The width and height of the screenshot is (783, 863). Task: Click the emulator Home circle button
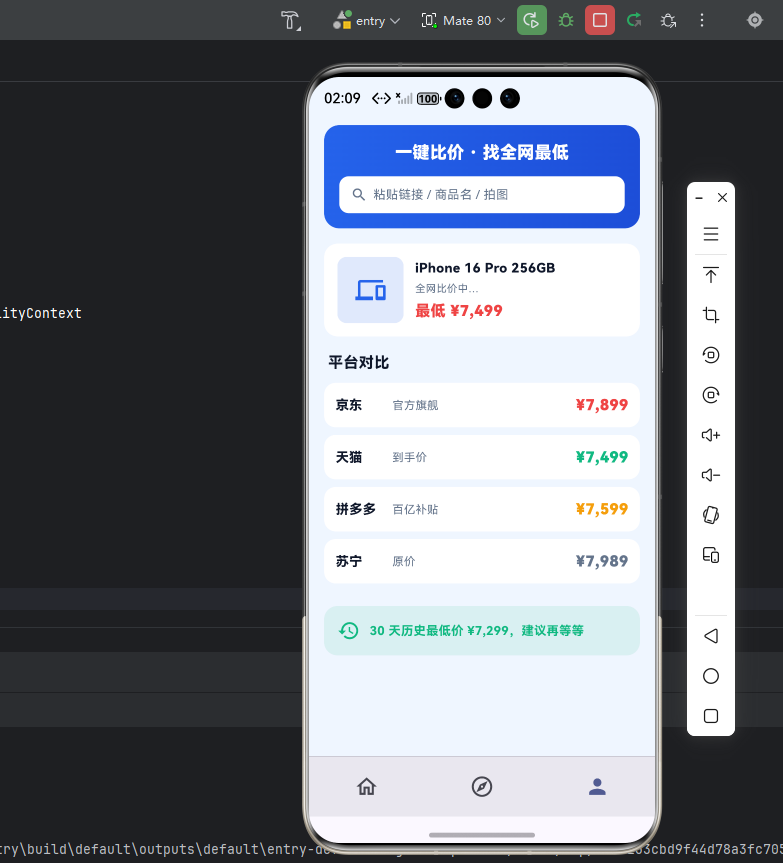pos(711,676)
